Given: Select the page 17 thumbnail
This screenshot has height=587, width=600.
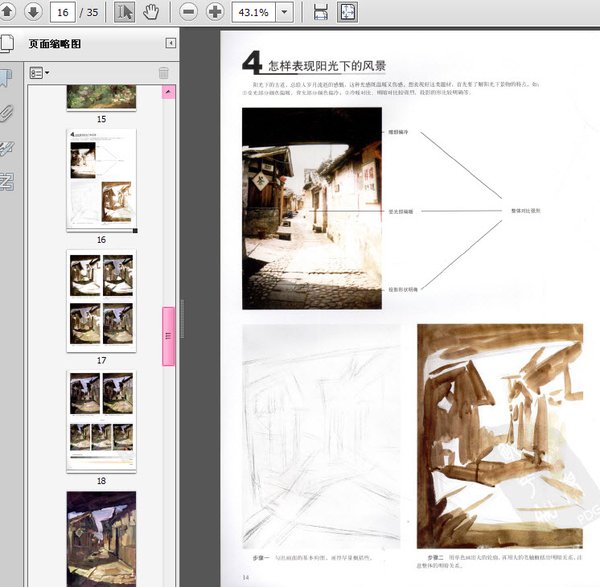Looking at the screenshot, I should 101,300.
